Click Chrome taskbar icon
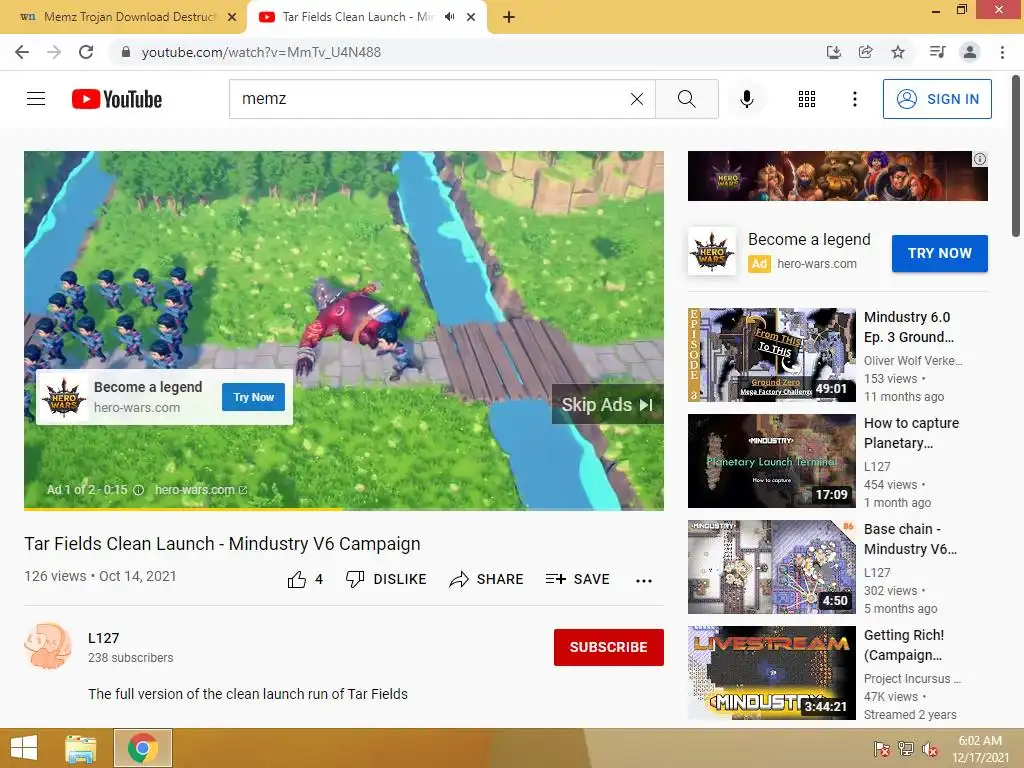This screenshot has width=1024, height=768. (x=143, y=748)
